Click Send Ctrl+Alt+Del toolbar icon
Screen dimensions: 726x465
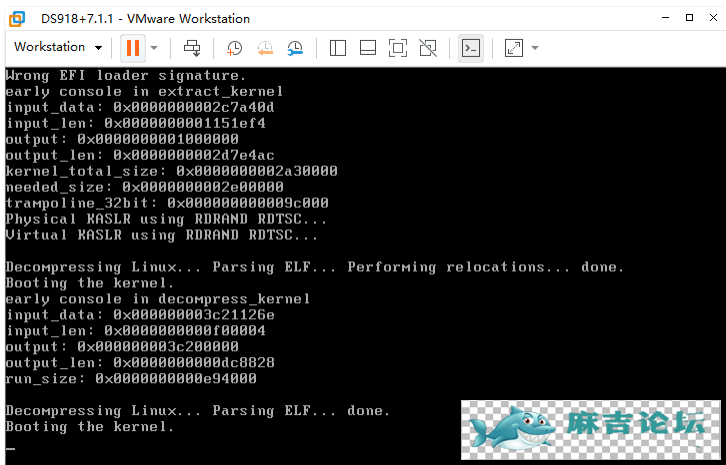(192, 48)
